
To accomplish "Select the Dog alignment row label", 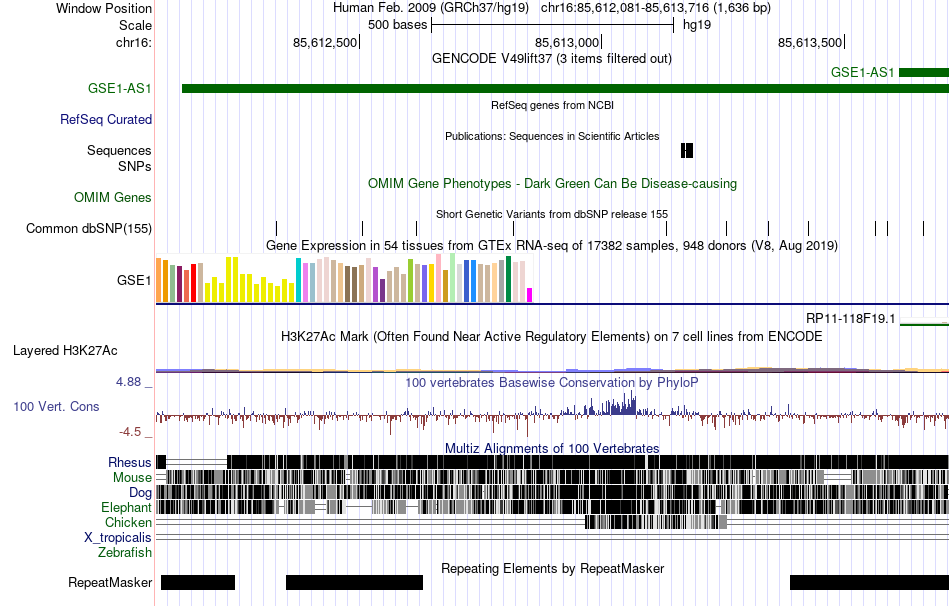I will [x=140, y=493].
